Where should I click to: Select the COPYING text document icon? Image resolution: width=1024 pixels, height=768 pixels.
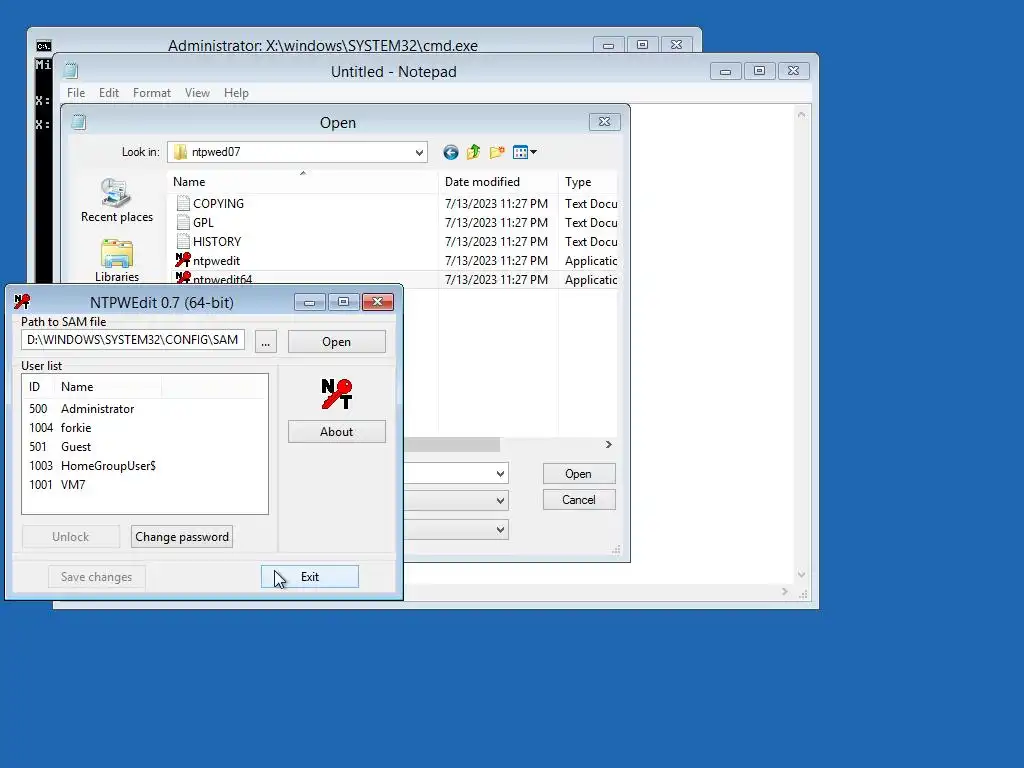coord(184,204)
